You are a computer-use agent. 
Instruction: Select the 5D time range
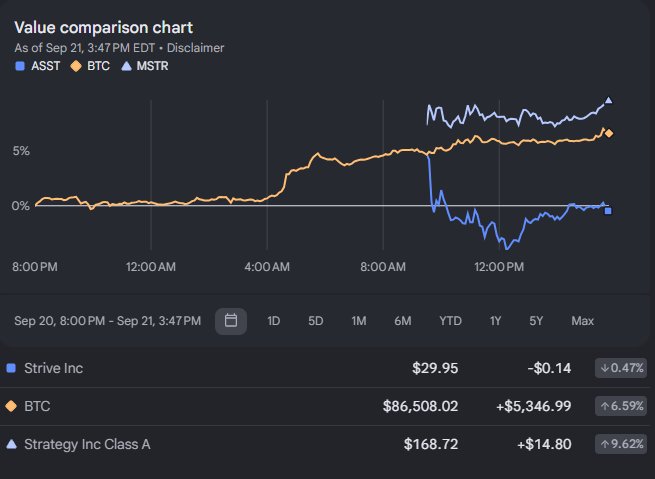(316, 321)
